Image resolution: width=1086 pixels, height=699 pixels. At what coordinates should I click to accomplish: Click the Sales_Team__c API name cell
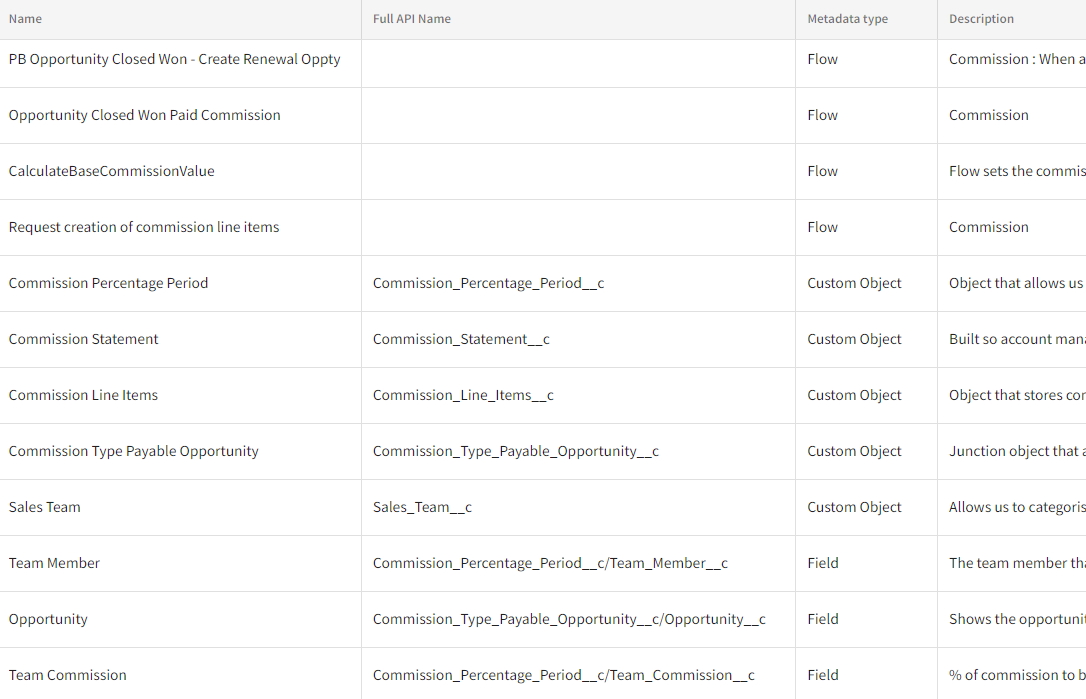click(422, 507)
